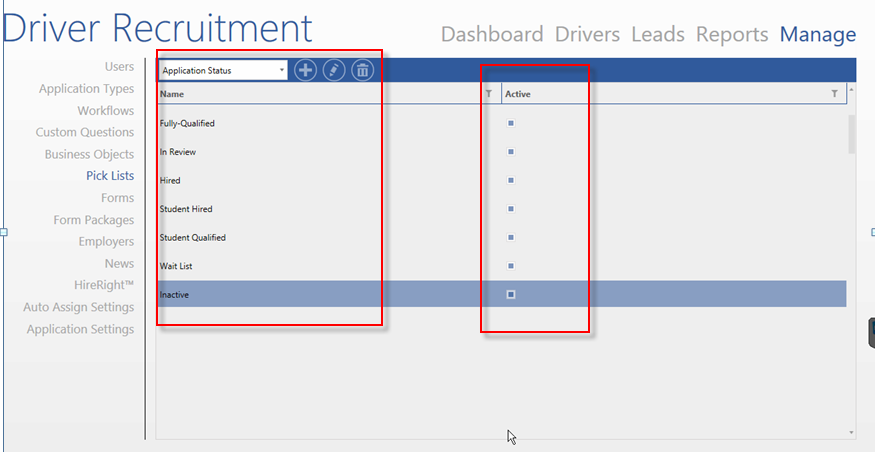Go to Employers section

[x=106, y=242]
